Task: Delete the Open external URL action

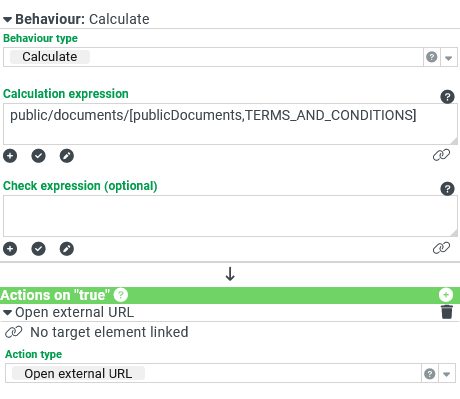Action: [x=447, y=312]
